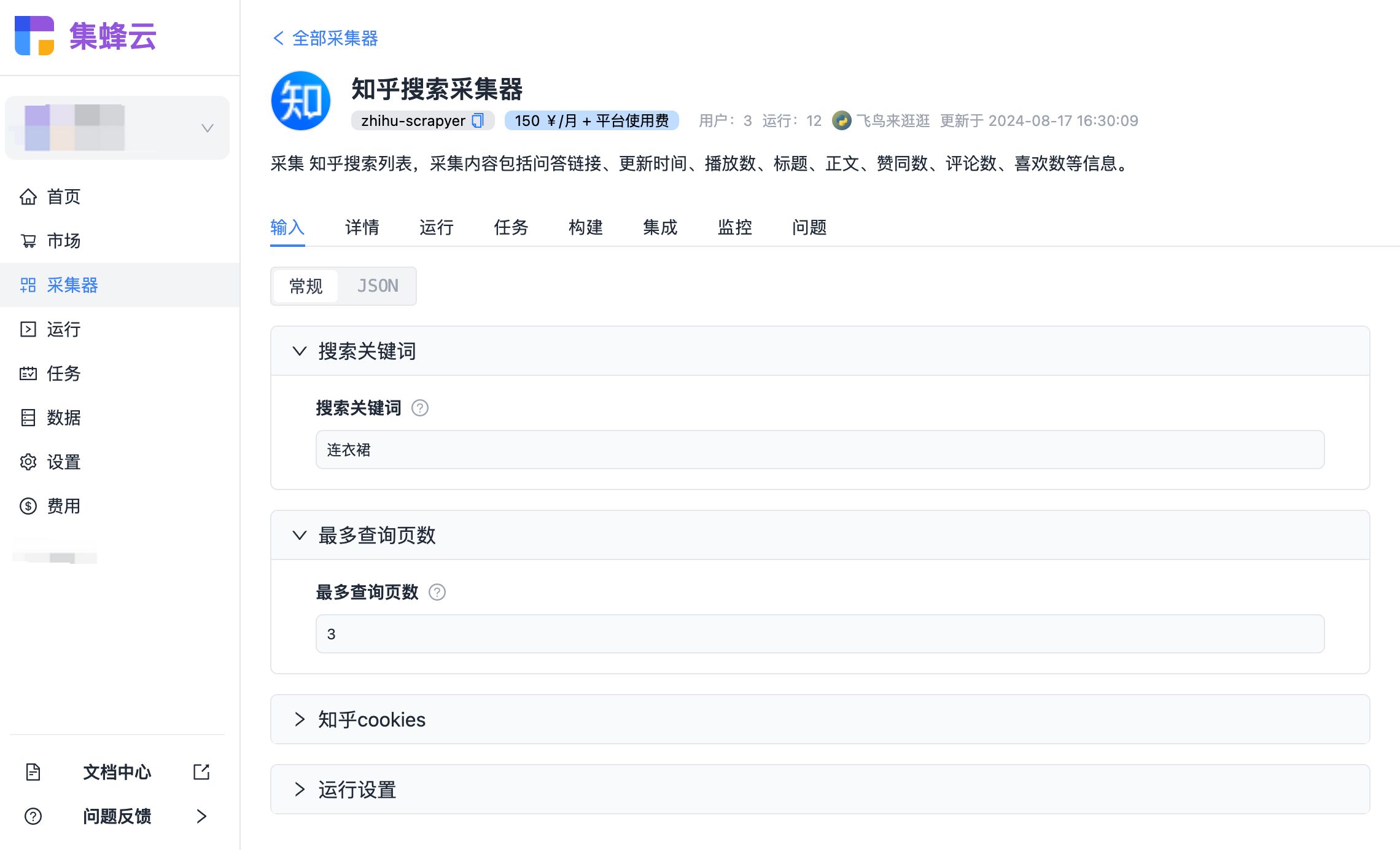The width and height of the screenshot is (1400, 850).
Task: Click the shopping cart icon for 市场
Action: pos(28,241)
